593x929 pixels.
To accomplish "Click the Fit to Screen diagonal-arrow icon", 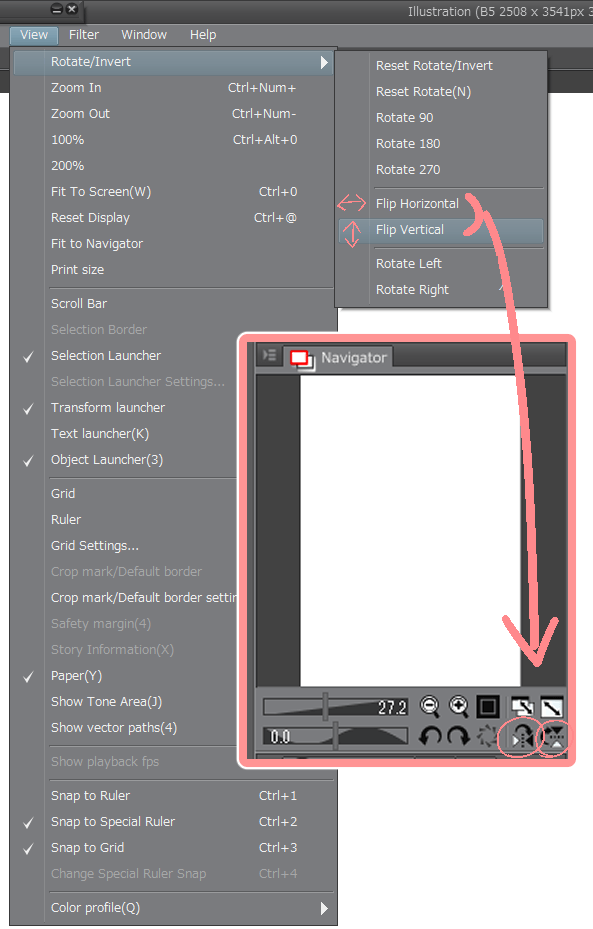I will (552, 707).
